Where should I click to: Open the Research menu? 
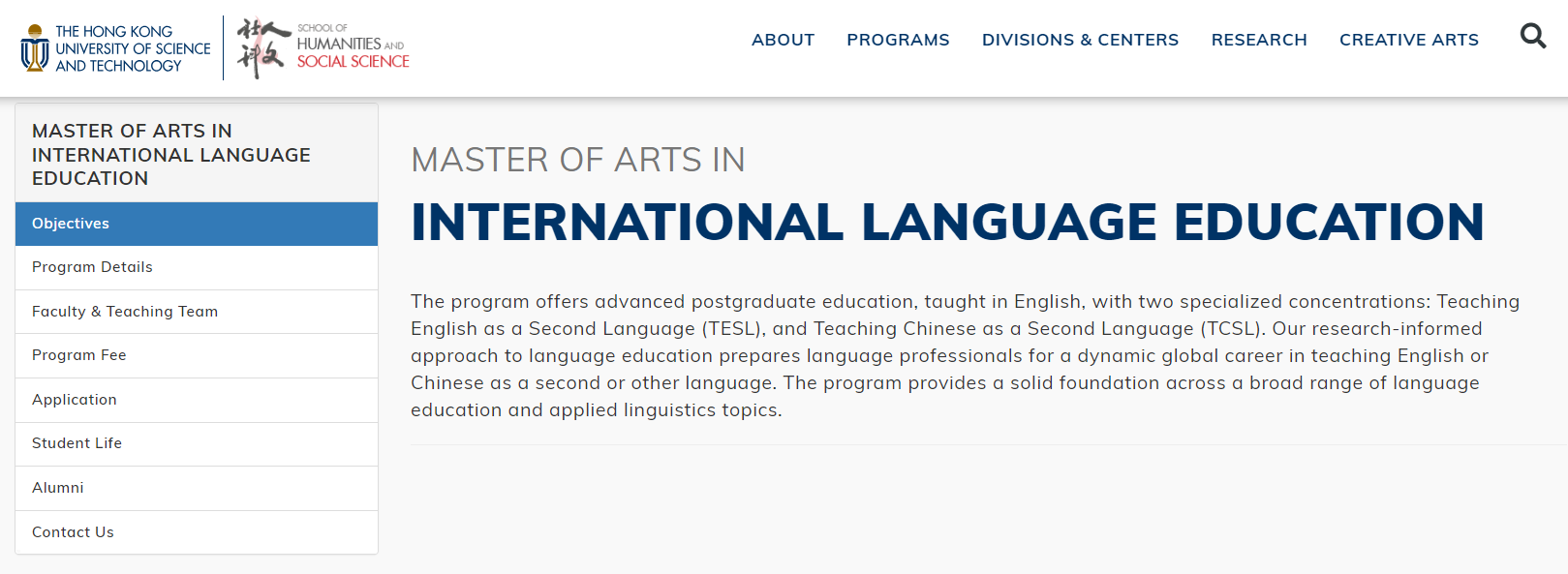[x=1259, y=40]
